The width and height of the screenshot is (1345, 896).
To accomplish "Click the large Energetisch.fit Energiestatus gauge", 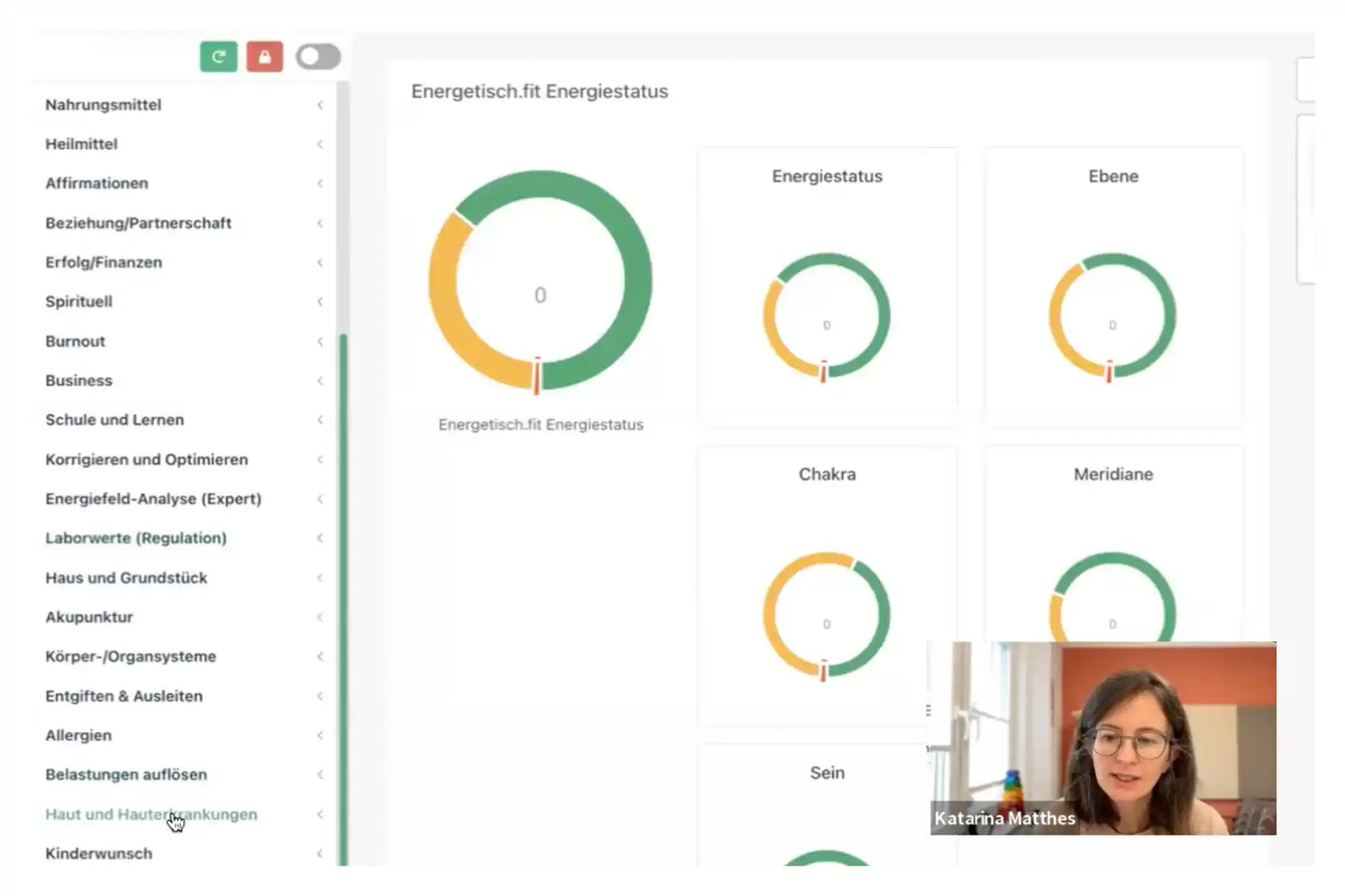I will click(540, 281).
